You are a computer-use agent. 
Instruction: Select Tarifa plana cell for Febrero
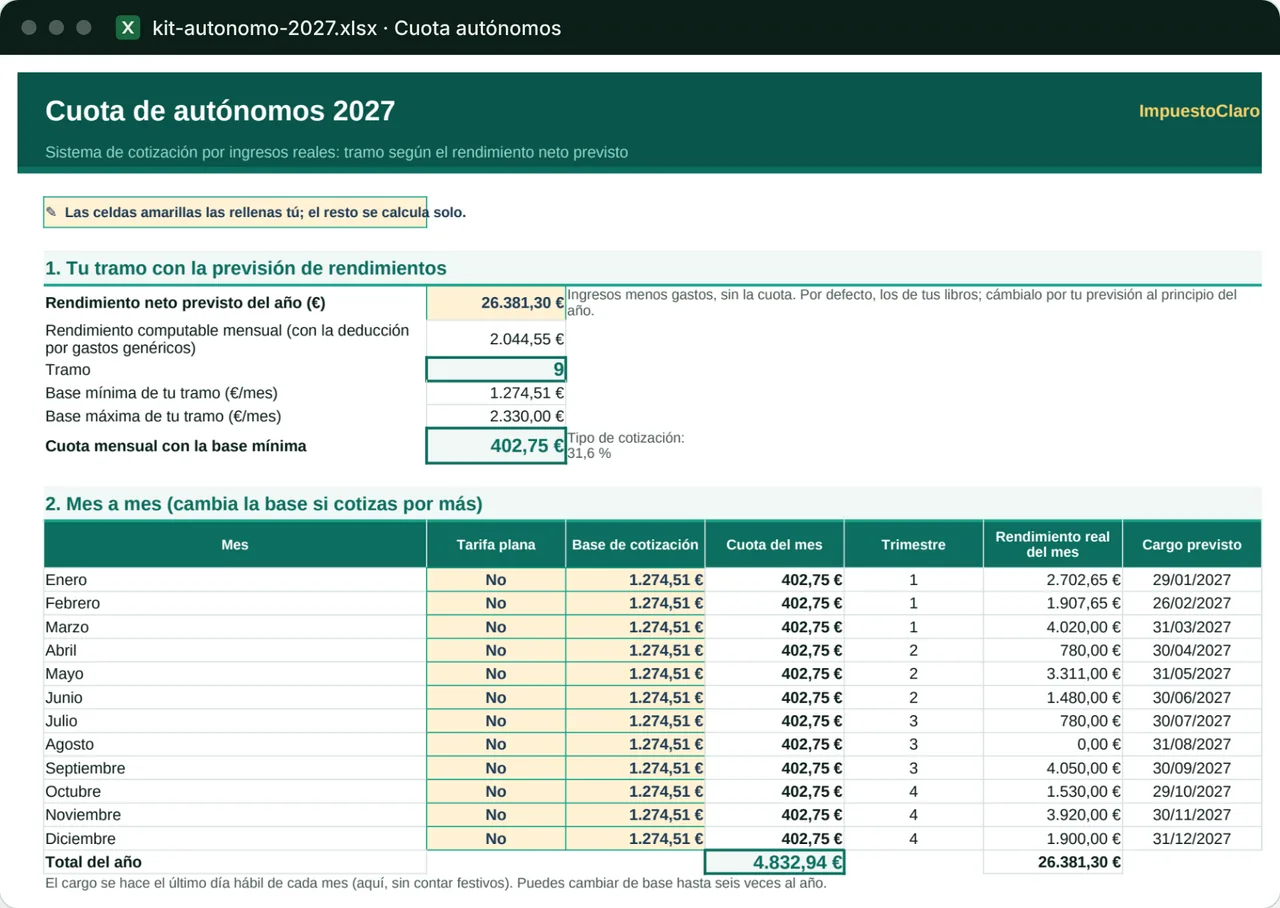tap(496, 603)
